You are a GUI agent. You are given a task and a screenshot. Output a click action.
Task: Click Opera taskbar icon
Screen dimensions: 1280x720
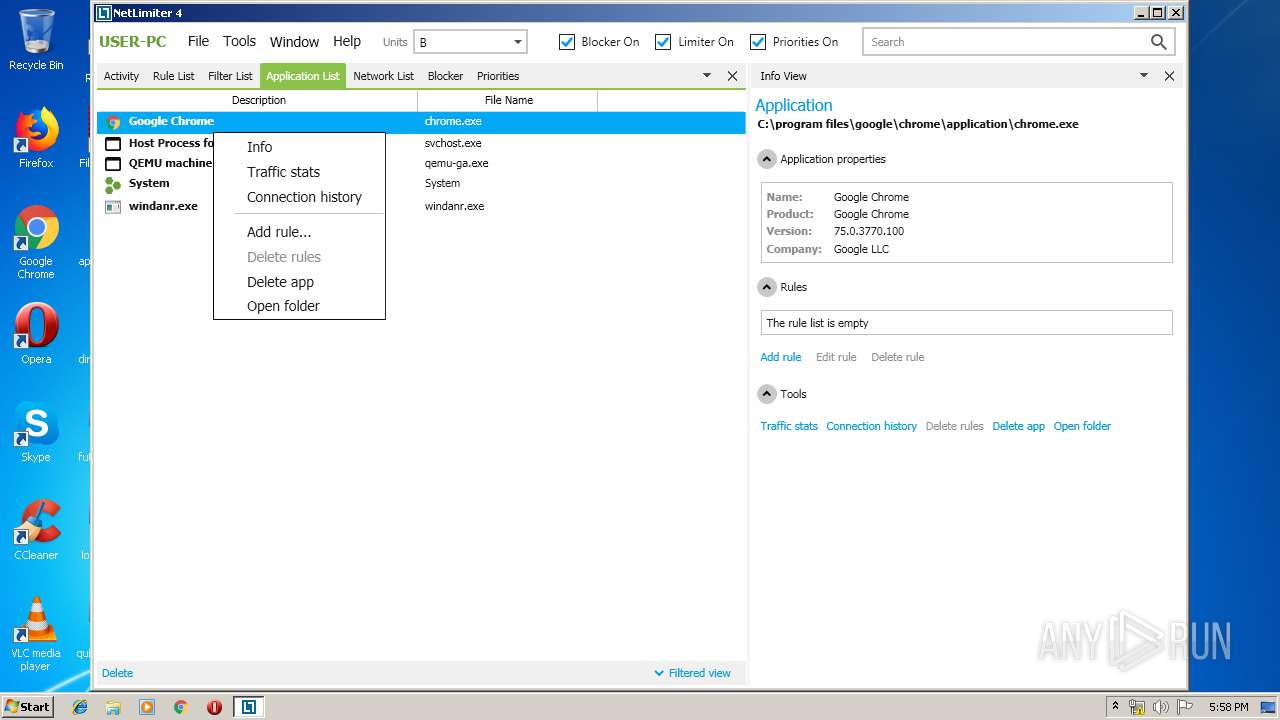click(x=214, y=707)
